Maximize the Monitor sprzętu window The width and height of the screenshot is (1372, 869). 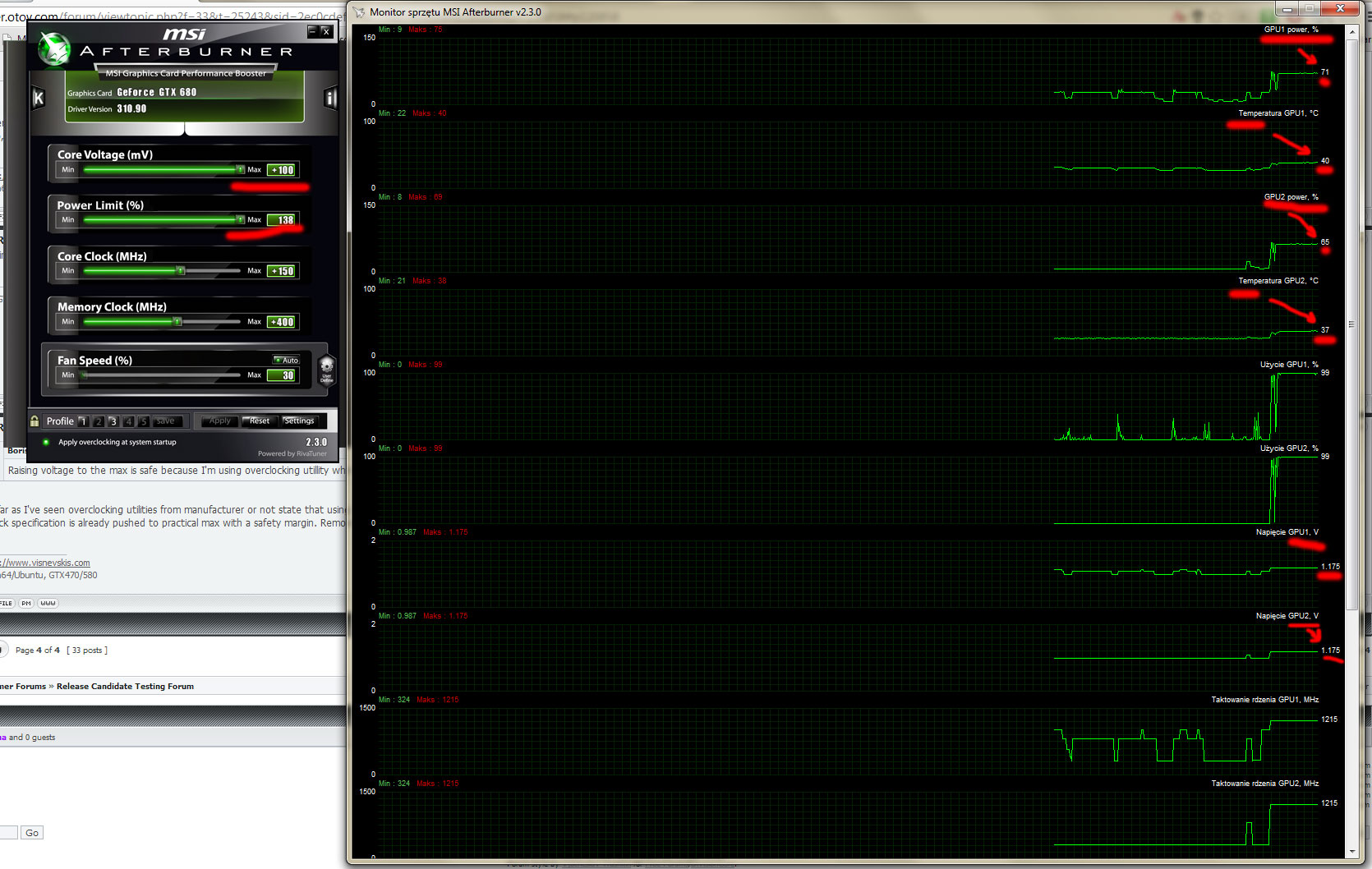tap(1309, 8)
